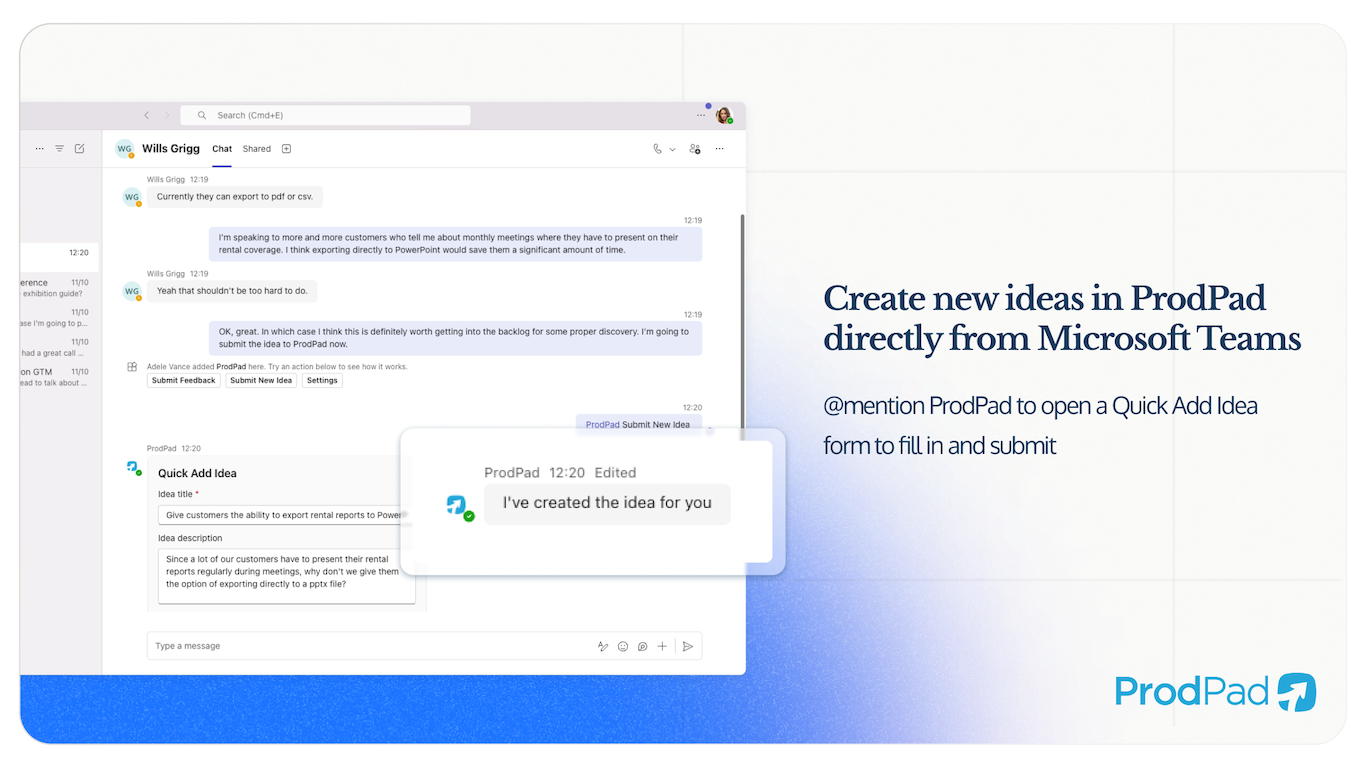The height and width of the screenshot is (768, 1366).
Task: Click the Submit New Idea button
Action: click(261, 380)
